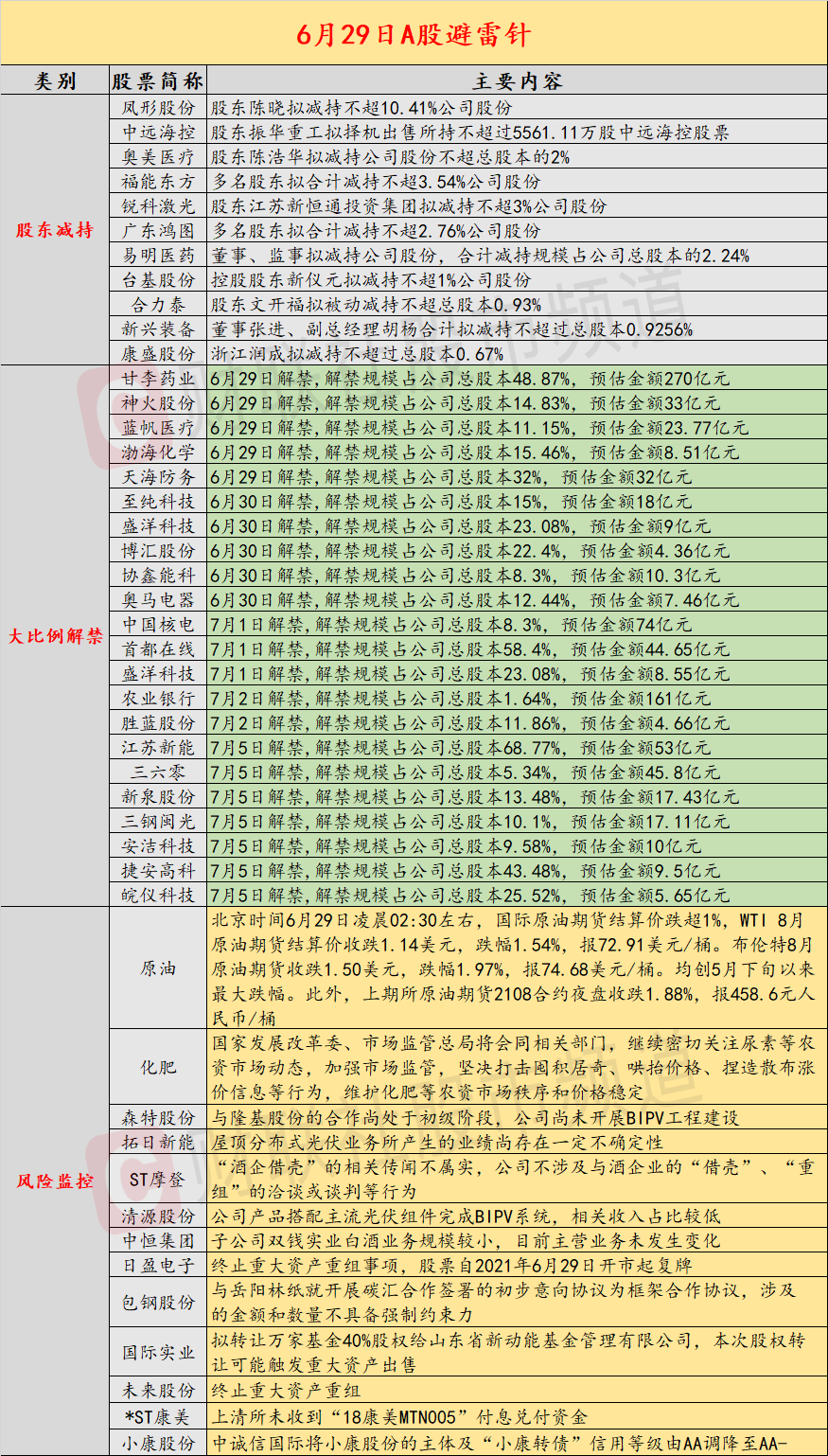Viewport: 828px width, 1456px height.
Task: Click stock name 胜蓝股份
Action: [158, 723]
